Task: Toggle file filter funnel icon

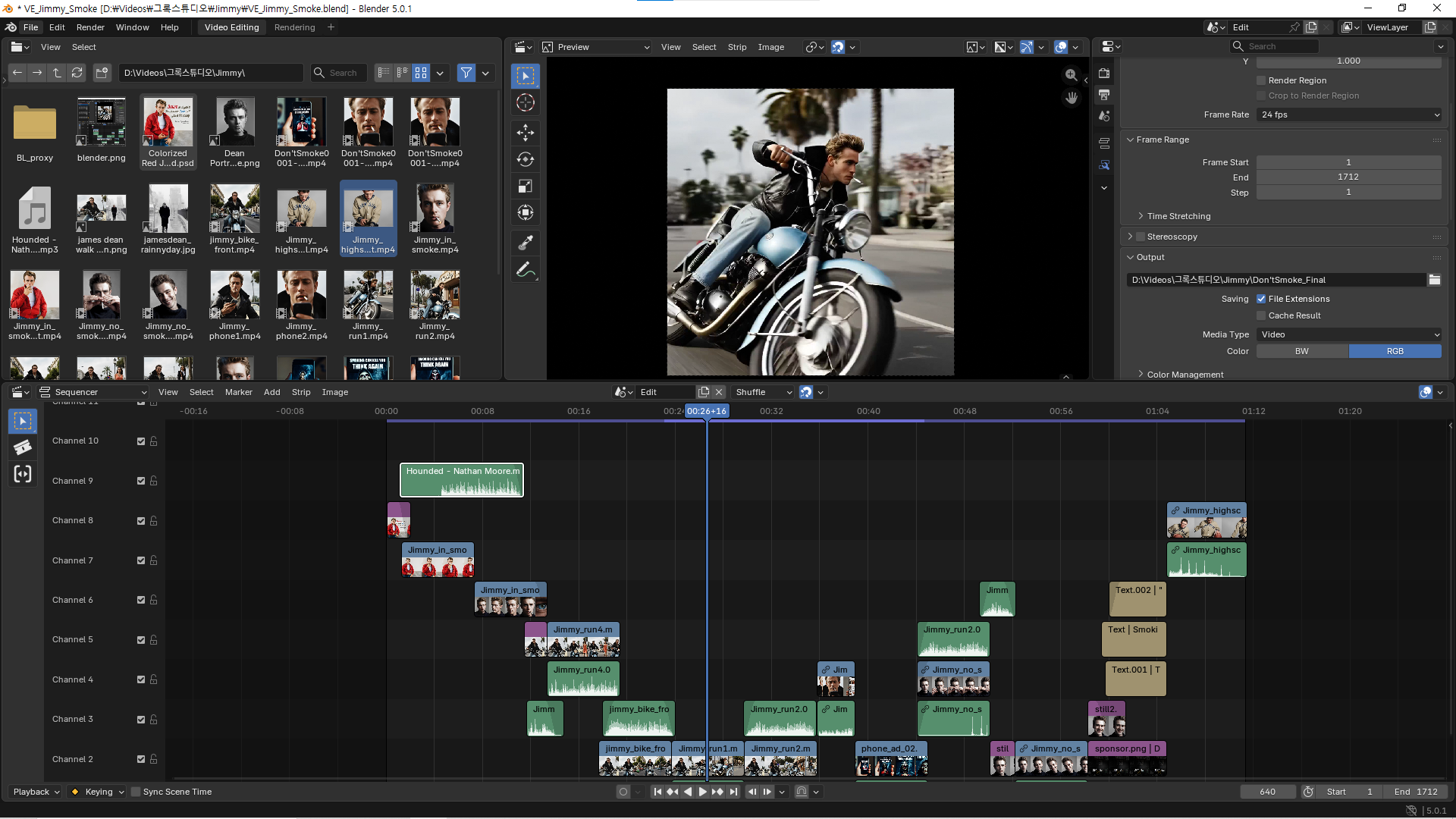Action: click(x=466, y=73)
